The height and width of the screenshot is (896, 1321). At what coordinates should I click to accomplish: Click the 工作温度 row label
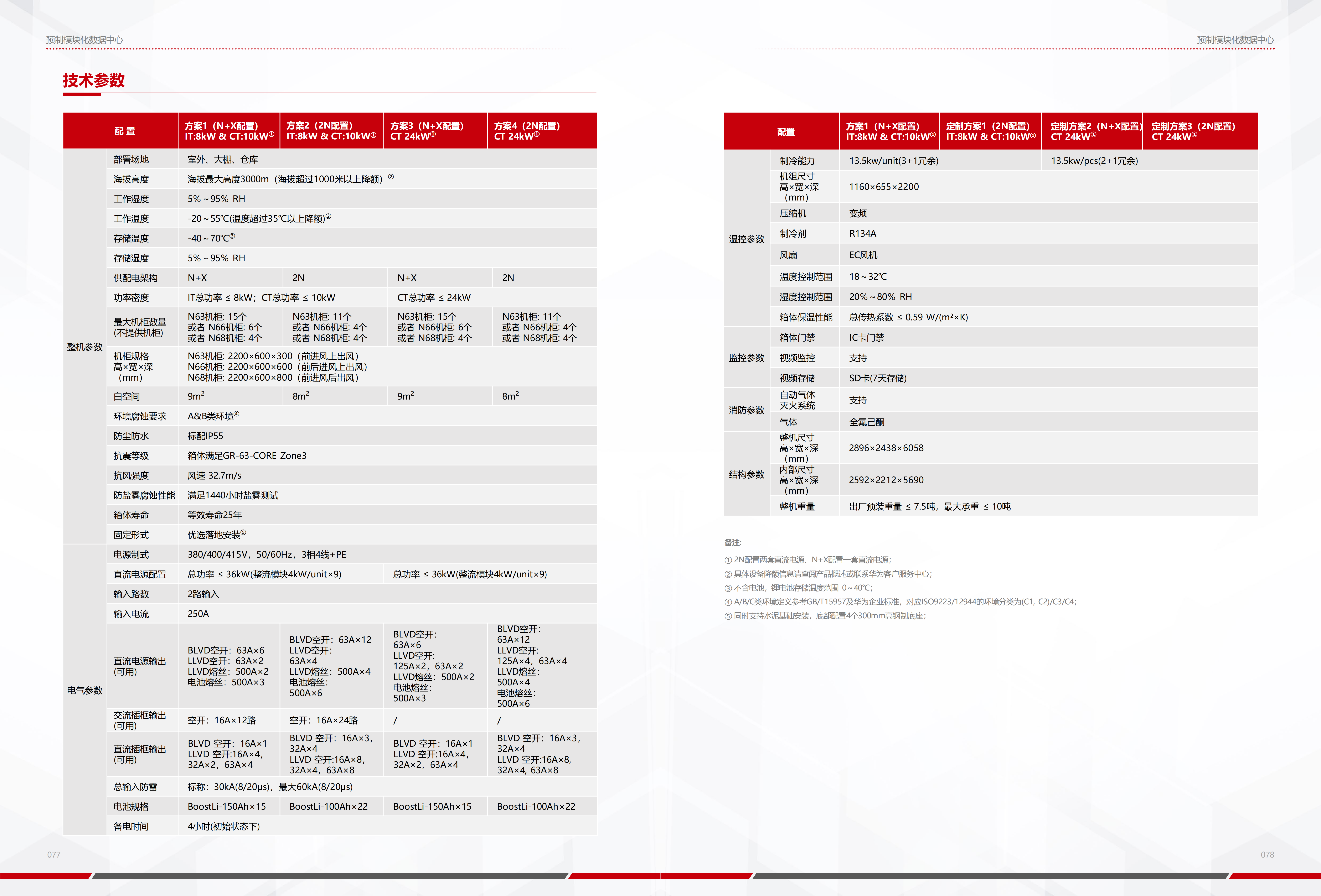pos(131,219)
